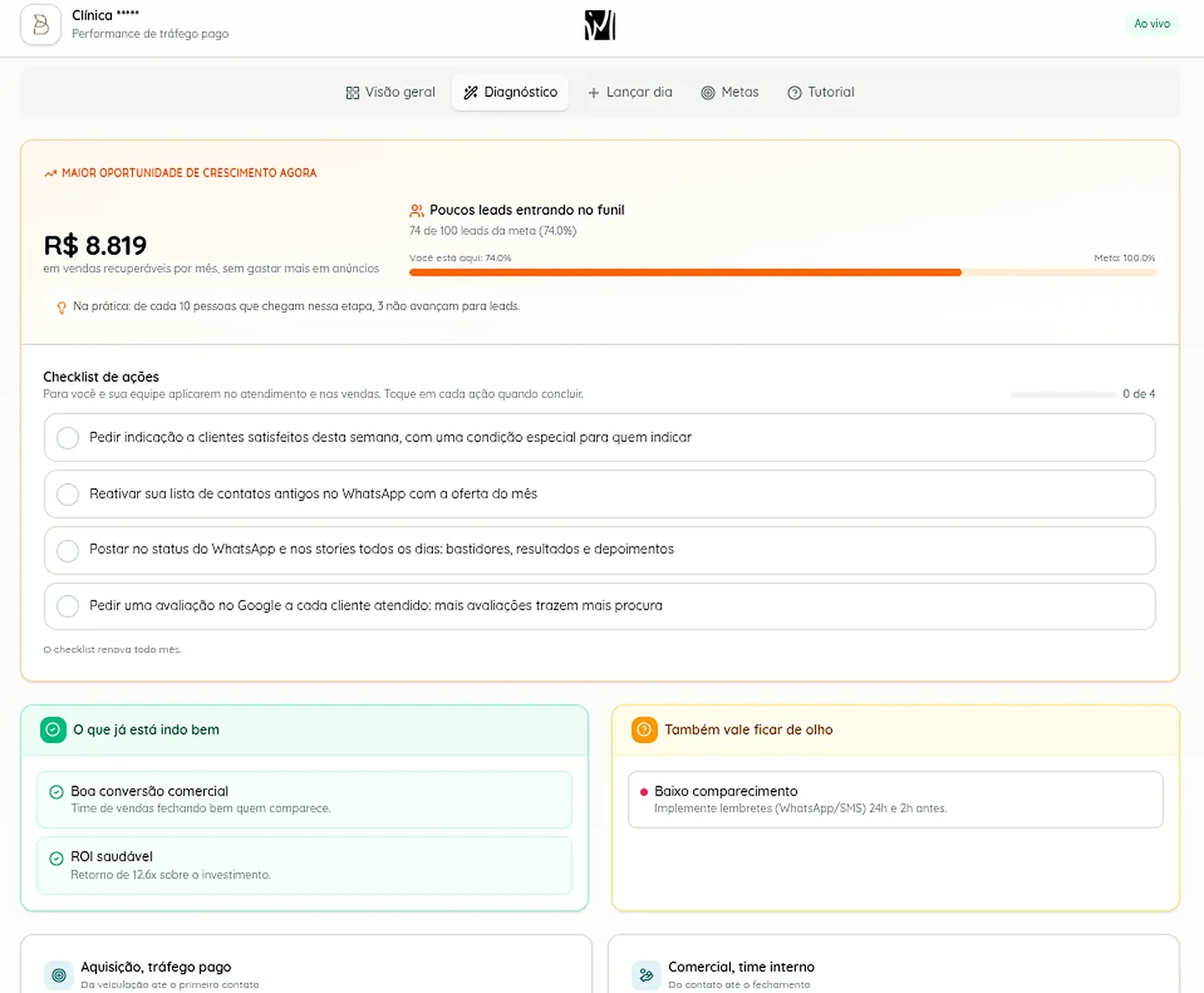Screen dimensions: 1204x993
Task: Click the orange leads goal progress bar
Action: (x=783, y=272)
